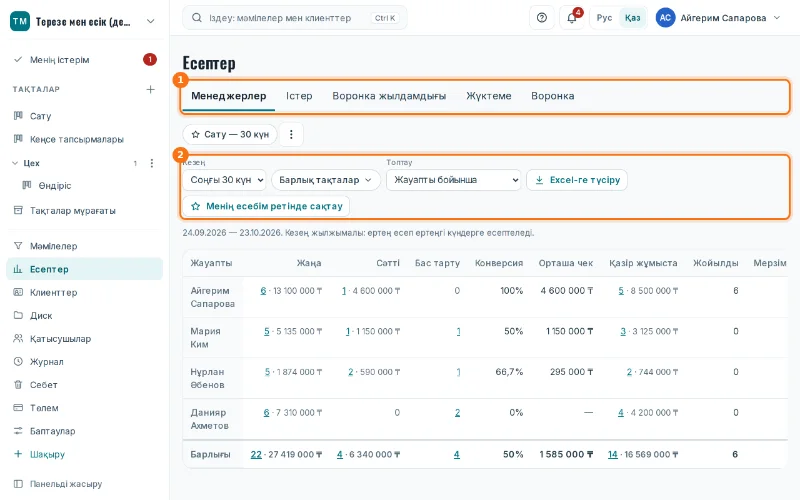
Task: Click Данияр Ахметов rejected link 2
Action: (x=457, y=413)
